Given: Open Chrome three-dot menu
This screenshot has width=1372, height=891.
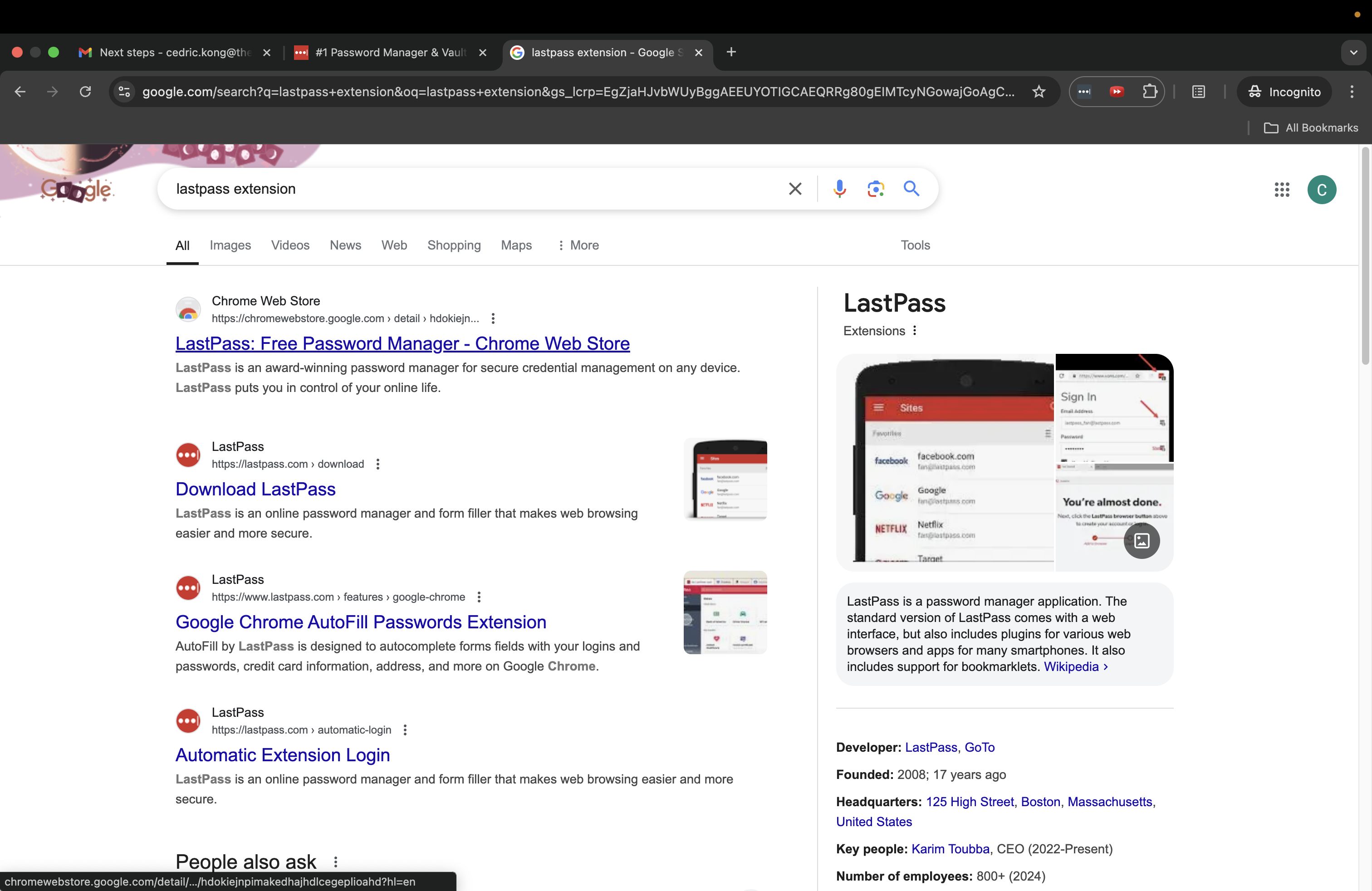Looking at the screenshot, I should [x=1352, y=92].
